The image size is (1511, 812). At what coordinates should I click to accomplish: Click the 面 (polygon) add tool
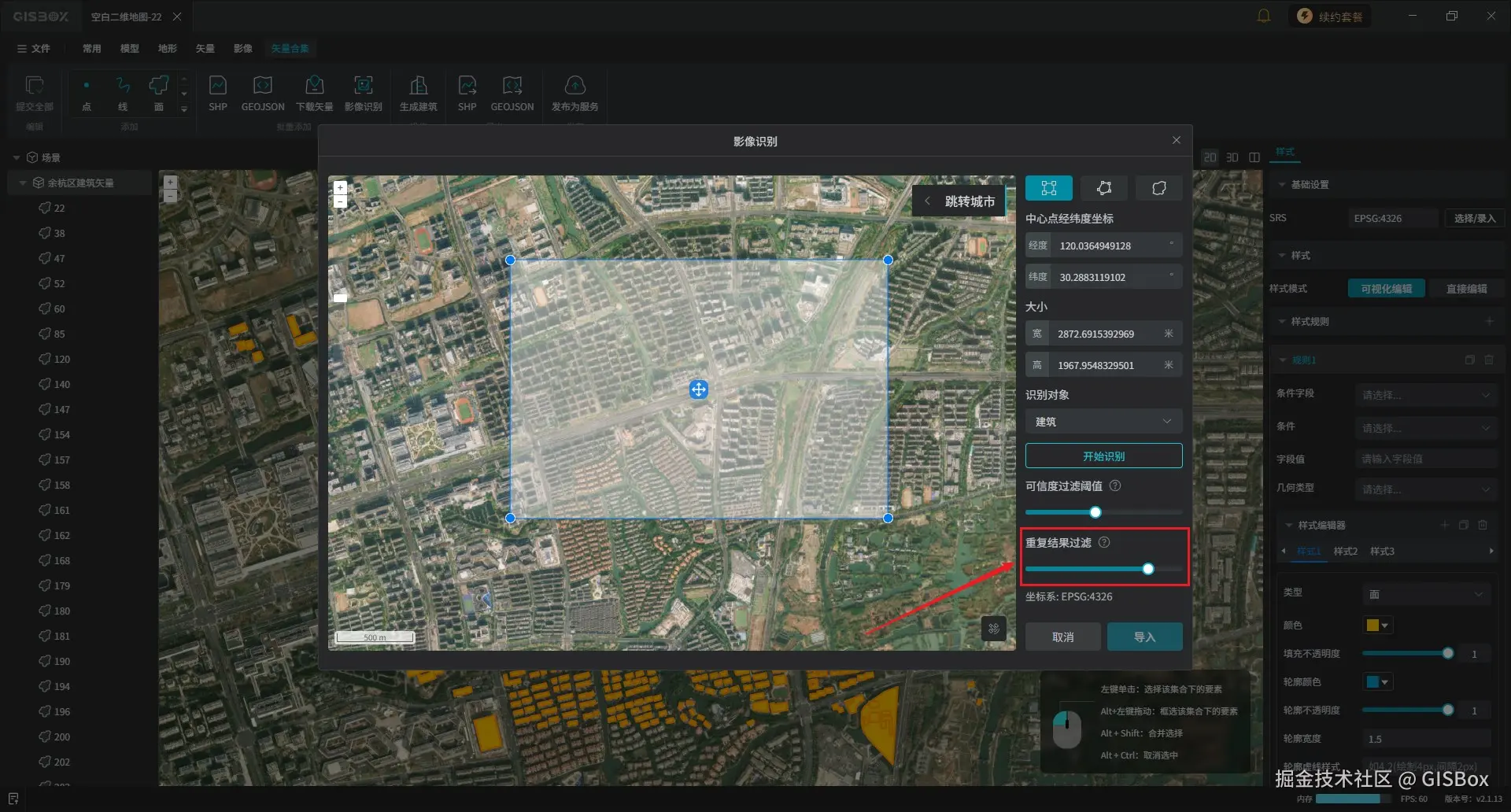point(159,94)
